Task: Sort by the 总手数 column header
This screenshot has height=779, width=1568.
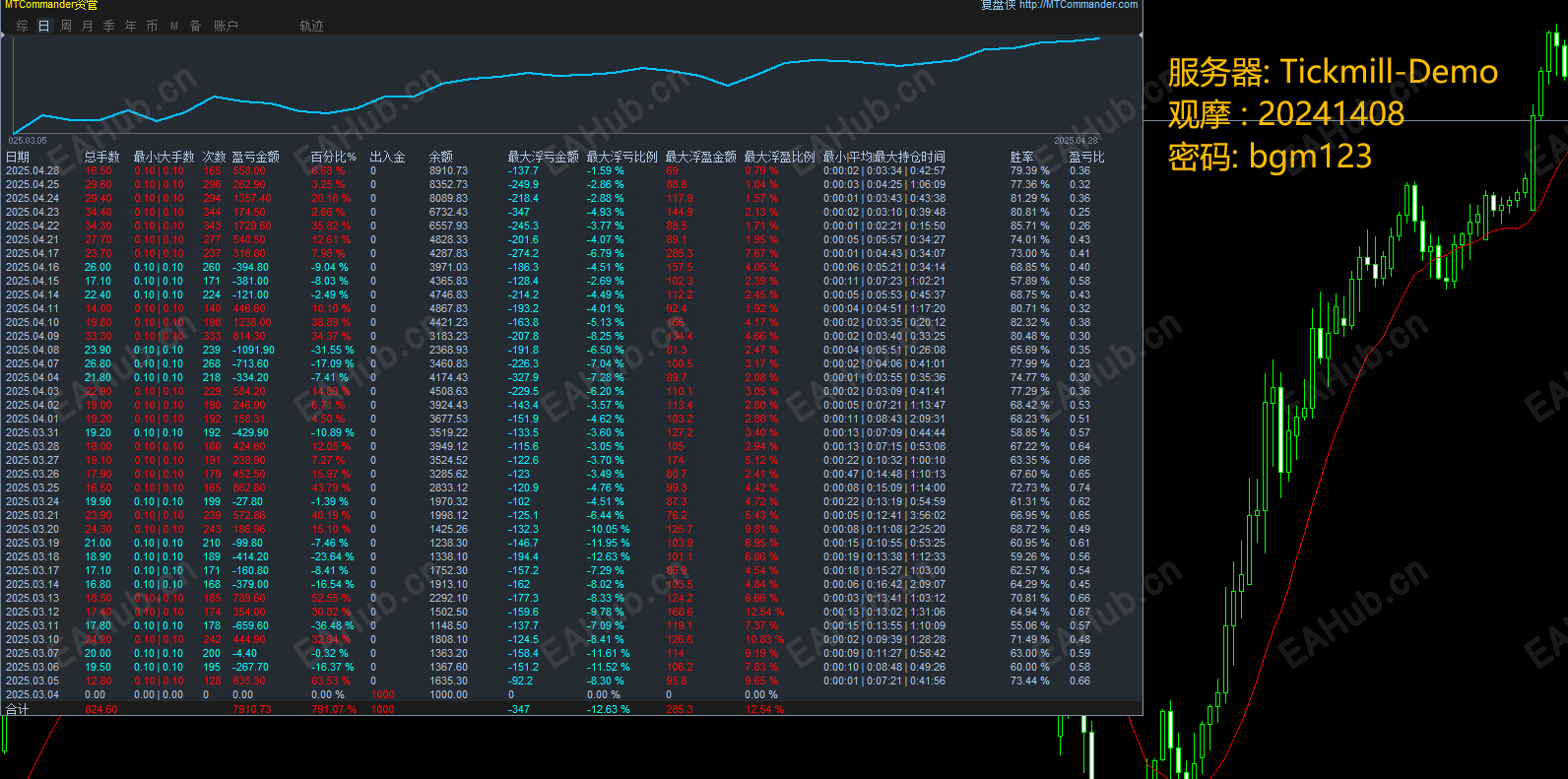Action: (x=102, y=157)
